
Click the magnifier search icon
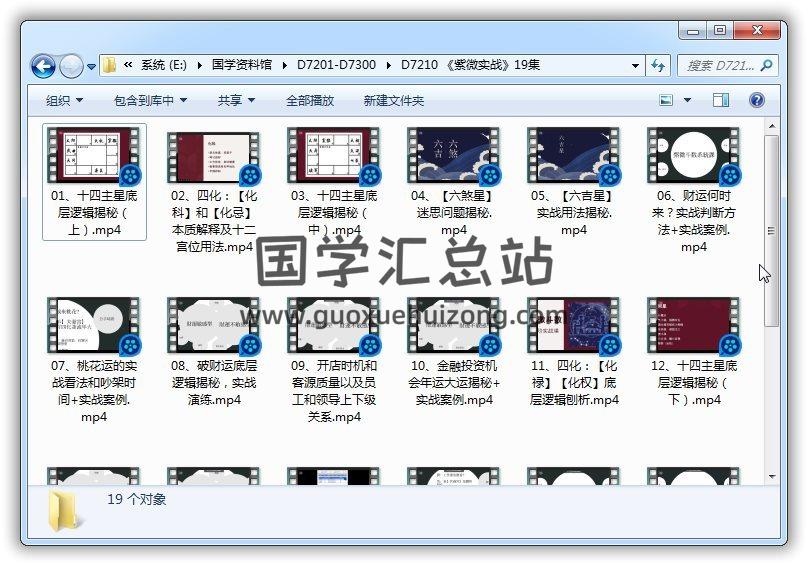click(x=766, y=65)
